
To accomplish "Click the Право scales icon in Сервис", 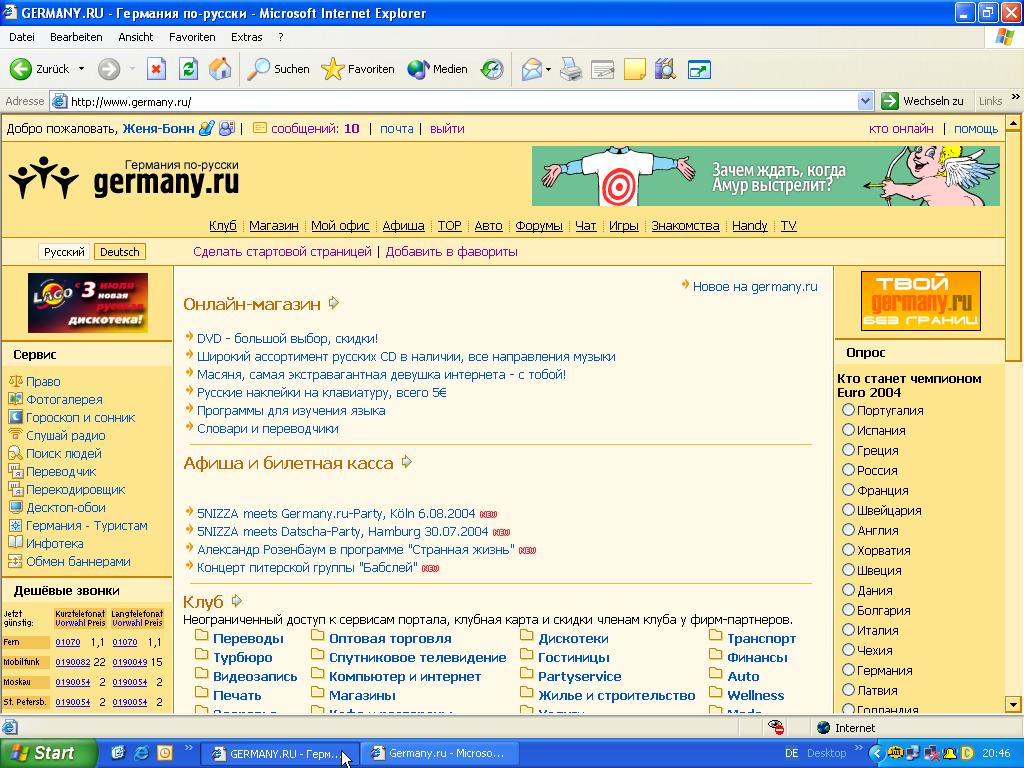I will [16, 381].
